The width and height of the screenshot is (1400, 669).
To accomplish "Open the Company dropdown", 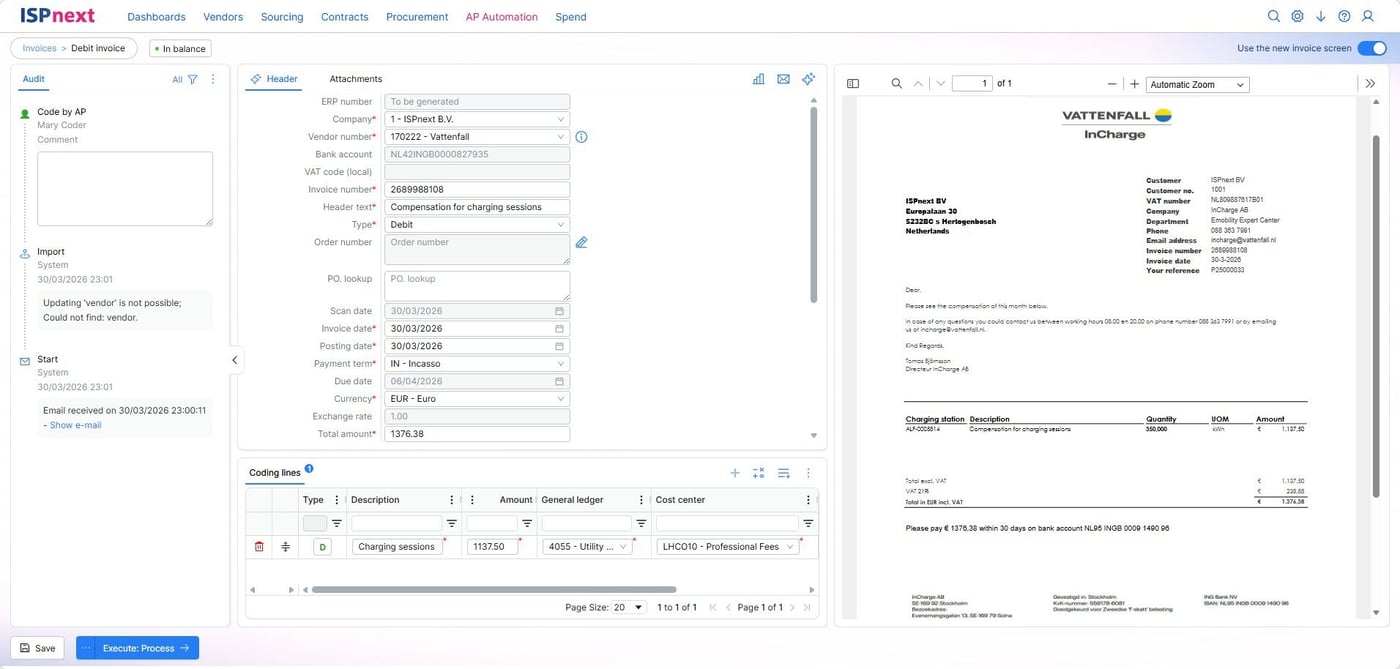I will click(x=477, y=119).
